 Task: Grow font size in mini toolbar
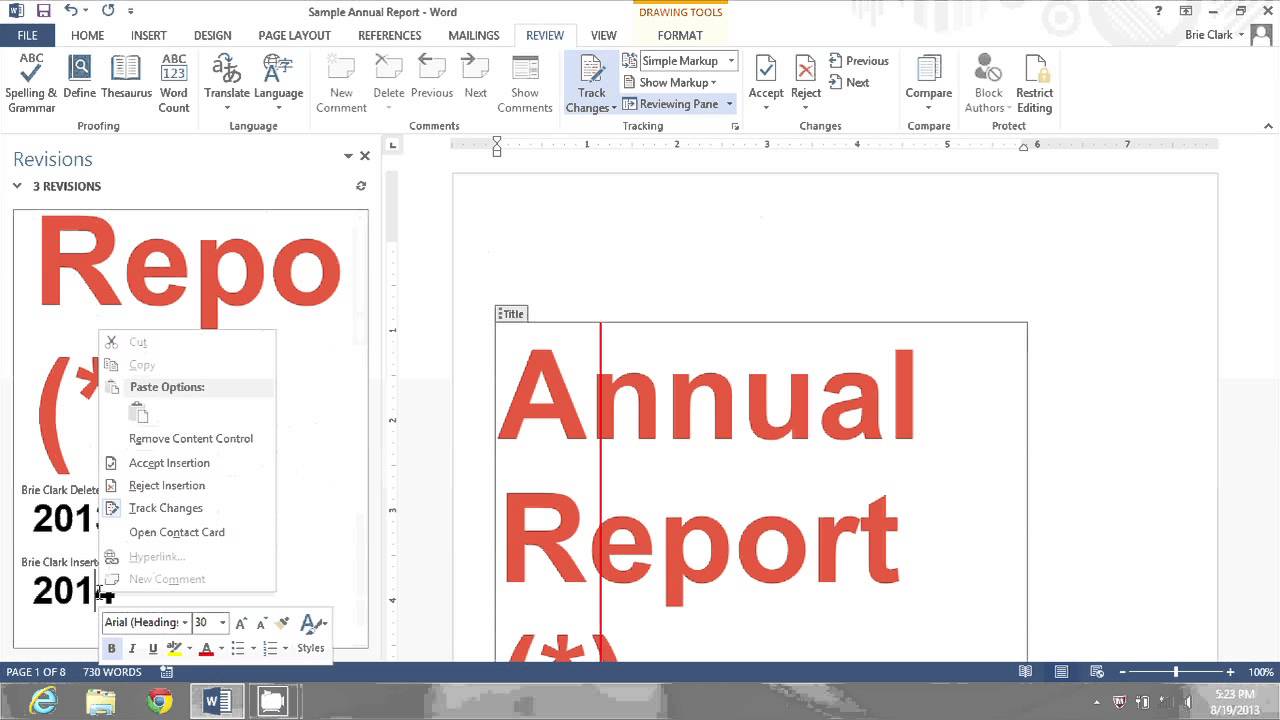coord(241,623)
